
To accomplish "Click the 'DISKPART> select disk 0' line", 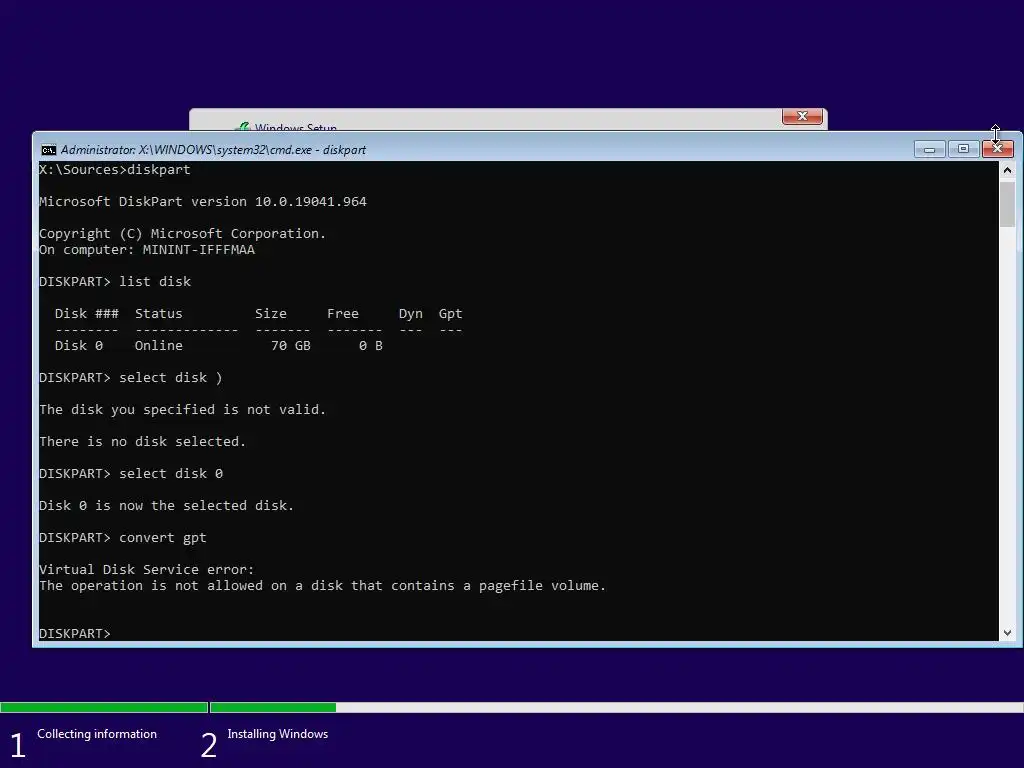I will [131, 473].
